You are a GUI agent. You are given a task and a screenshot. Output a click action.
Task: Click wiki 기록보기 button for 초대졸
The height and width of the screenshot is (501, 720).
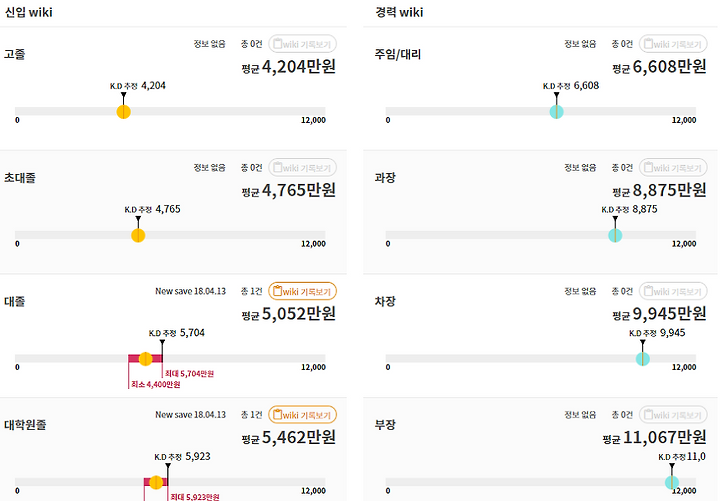click(303, 167)
